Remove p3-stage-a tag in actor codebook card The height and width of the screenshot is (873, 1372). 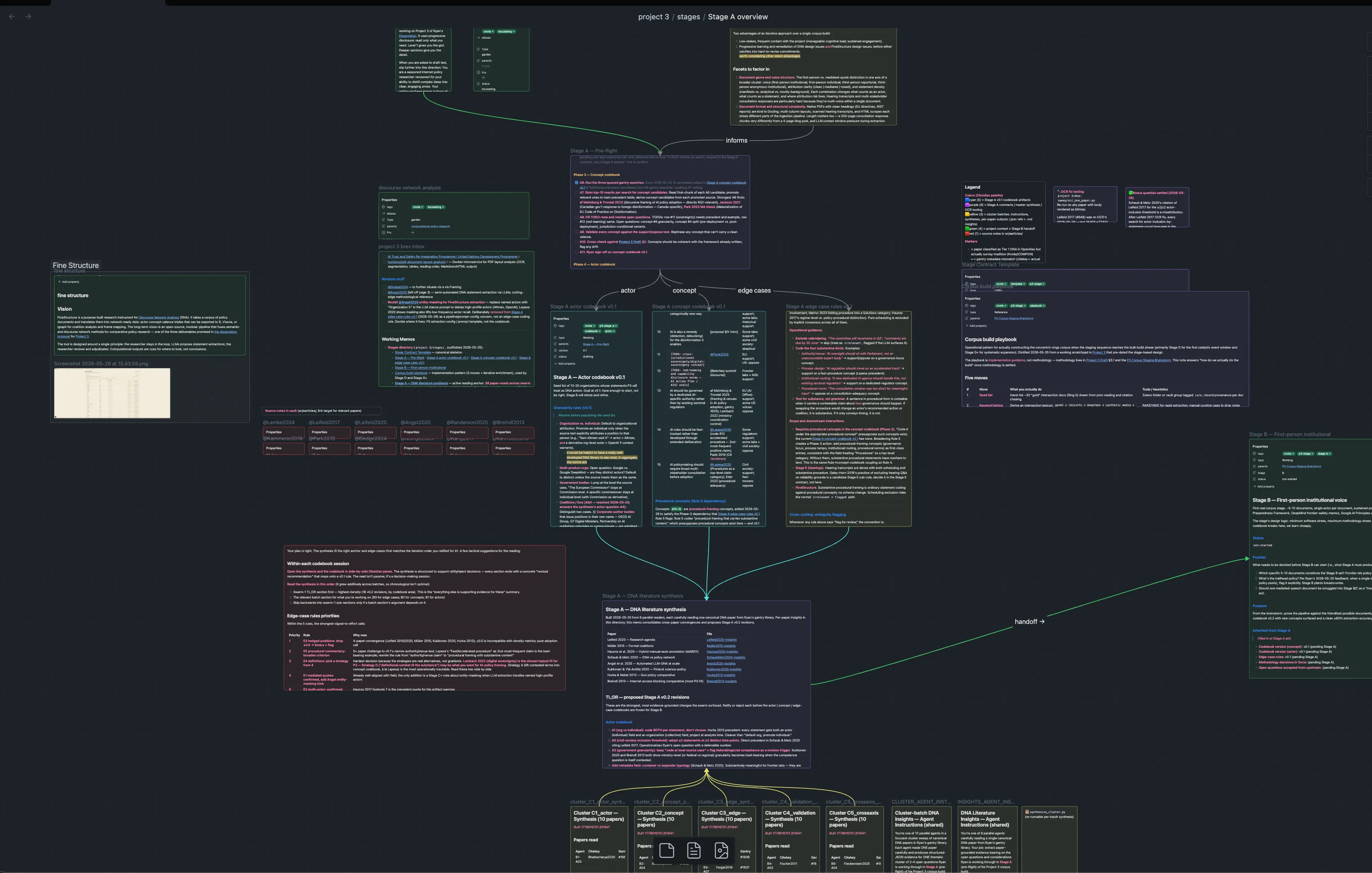615,326
